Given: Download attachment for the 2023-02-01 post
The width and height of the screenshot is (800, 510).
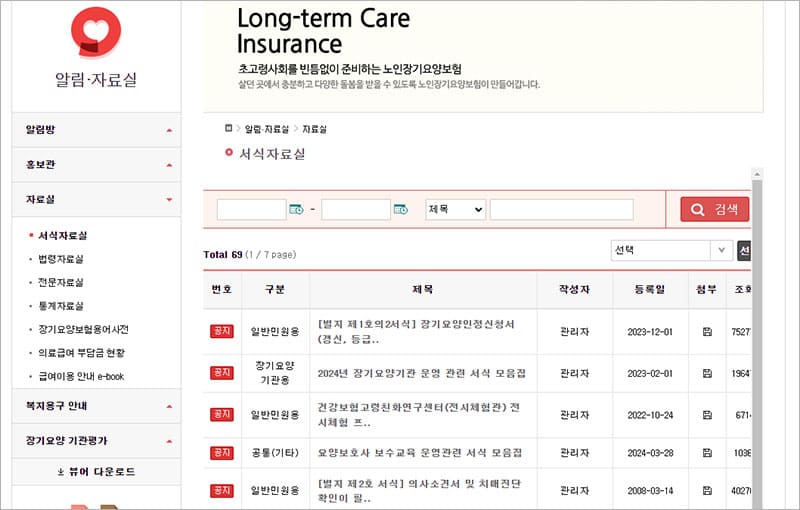Looking at the screenshot, I should (707, 373).
